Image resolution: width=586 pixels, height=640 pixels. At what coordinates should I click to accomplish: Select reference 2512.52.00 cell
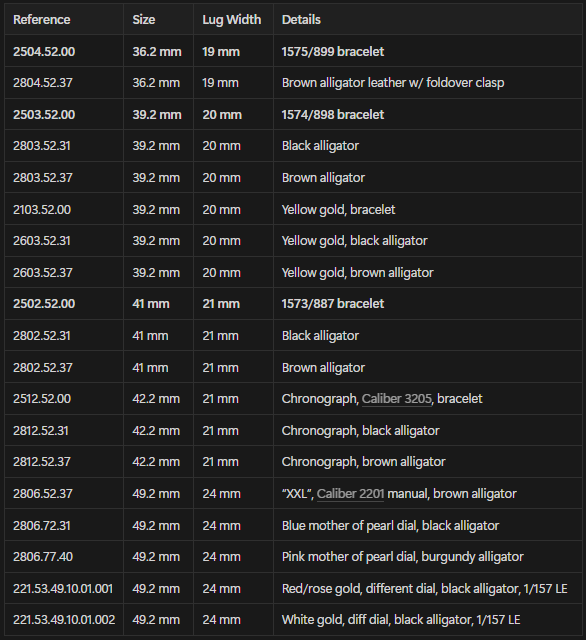[64, 399]
